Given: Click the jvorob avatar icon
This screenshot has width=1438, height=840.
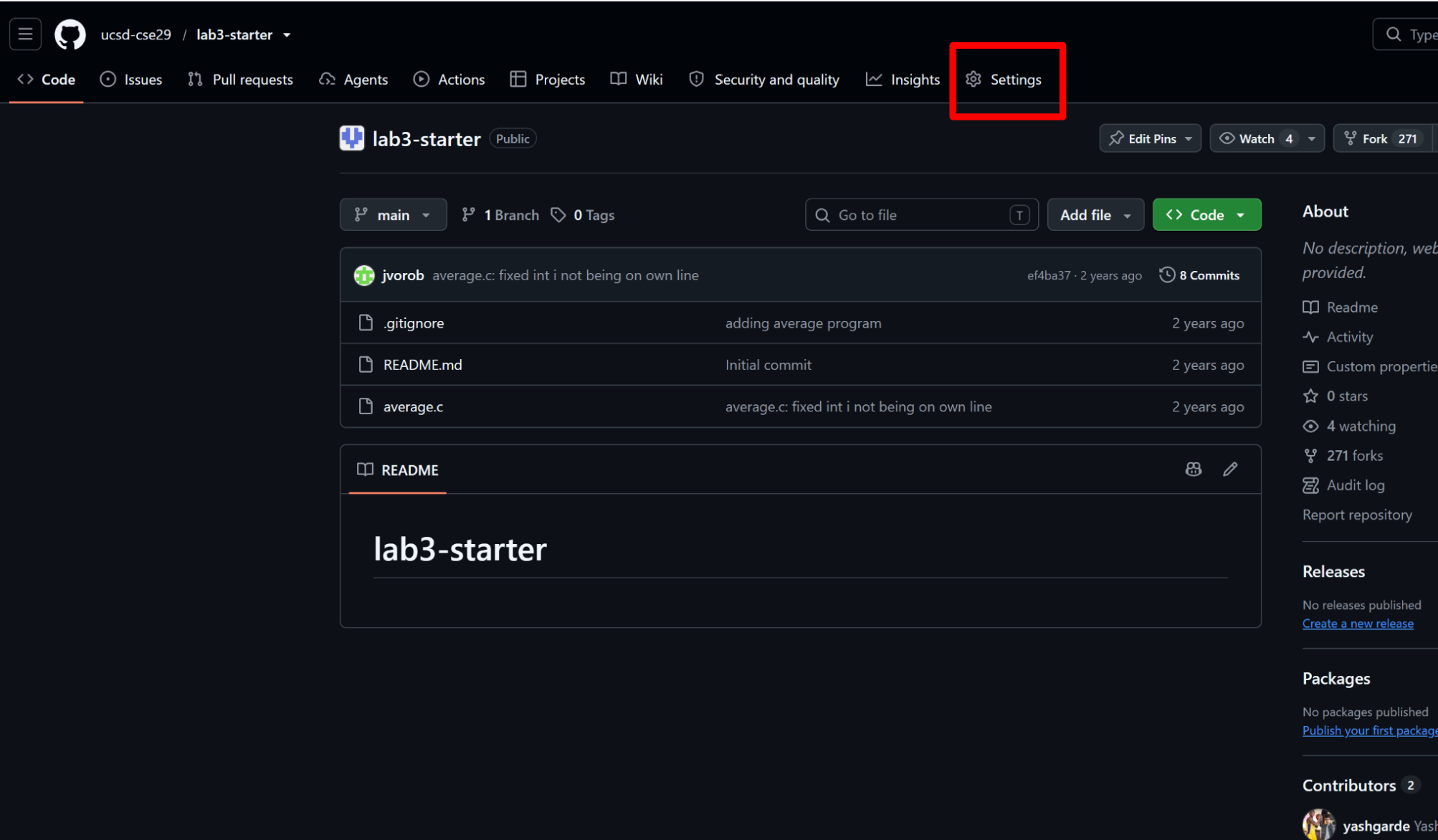Looking at the screenshot, I should [364, 275].
